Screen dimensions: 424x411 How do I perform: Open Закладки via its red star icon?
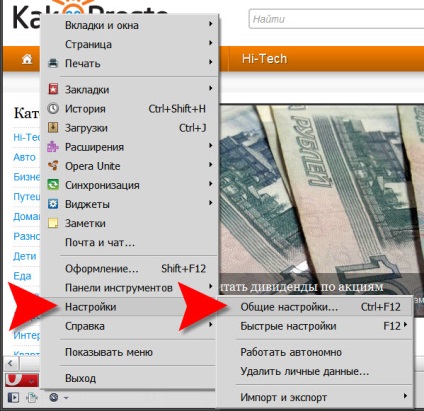tap(53, 89)
